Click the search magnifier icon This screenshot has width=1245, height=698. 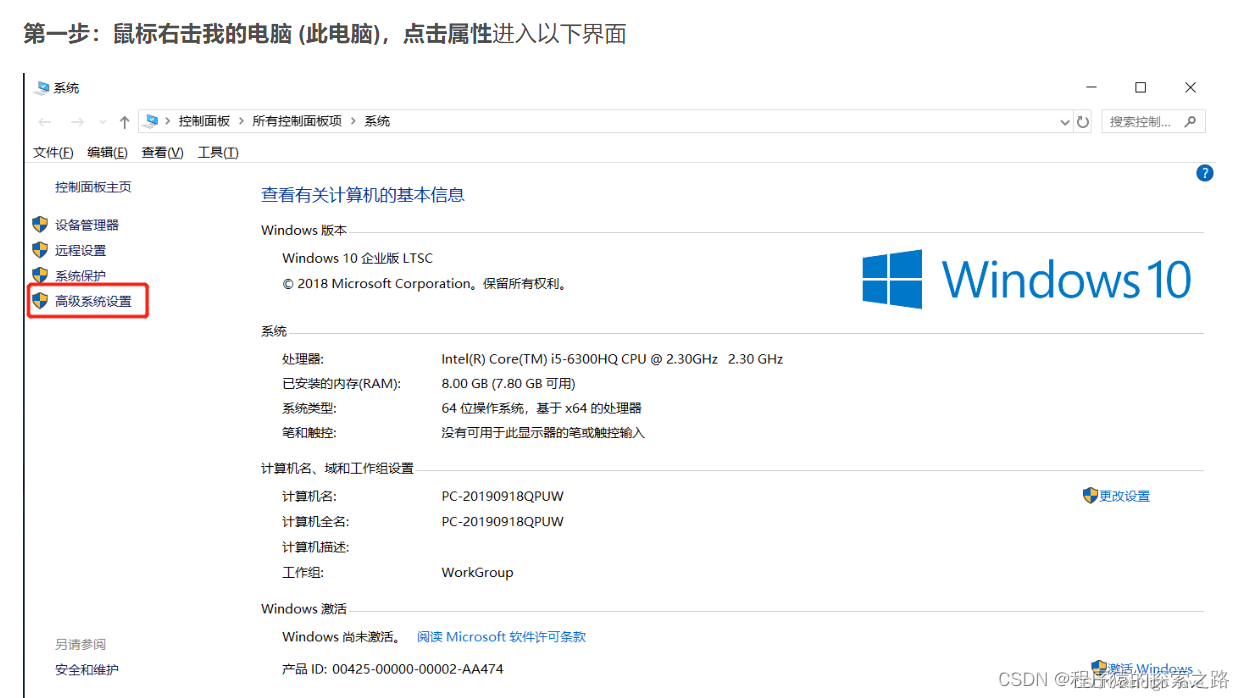click(x=1190, y=122)
